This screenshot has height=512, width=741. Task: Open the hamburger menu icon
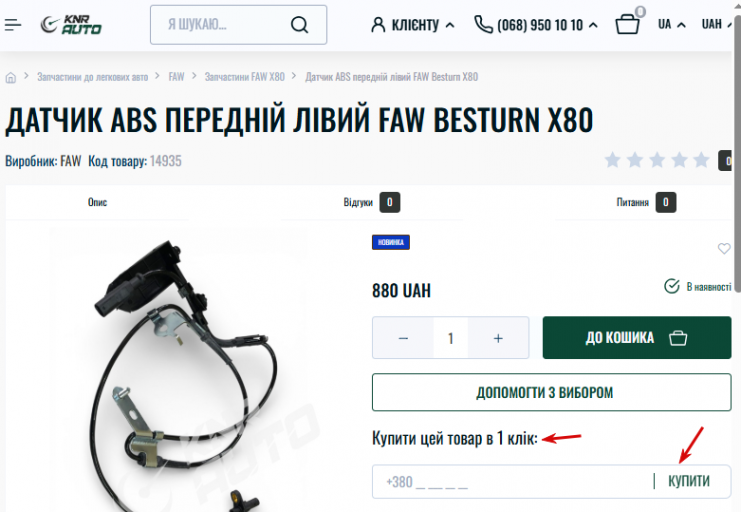click(13, 25)
